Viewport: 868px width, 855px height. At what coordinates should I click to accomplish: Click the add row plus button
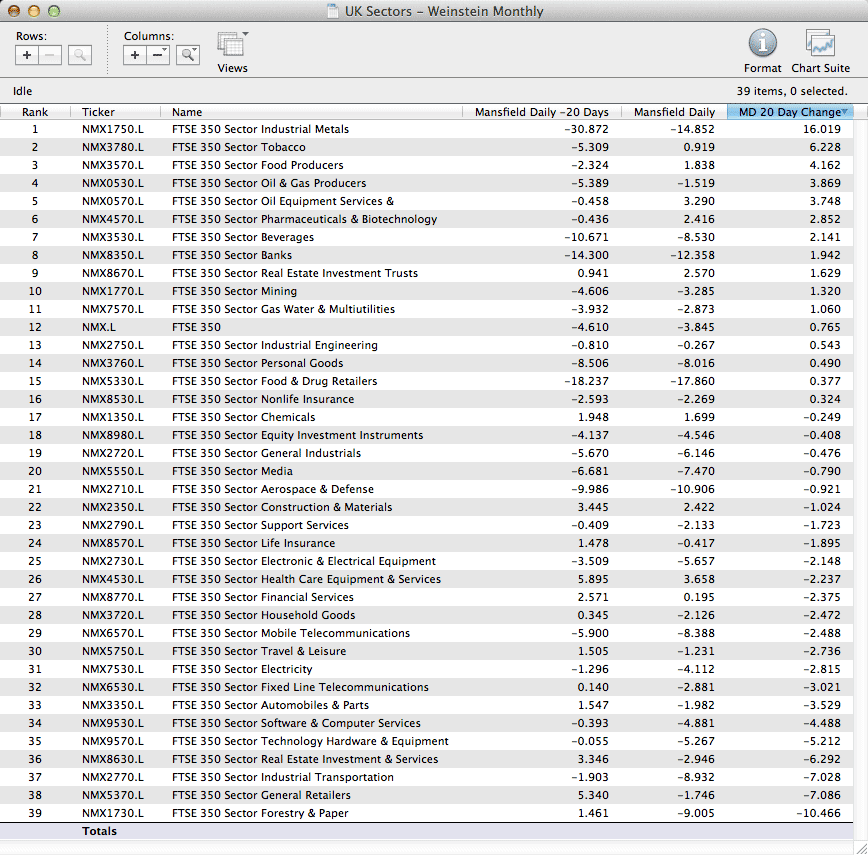tap(27, 55)
